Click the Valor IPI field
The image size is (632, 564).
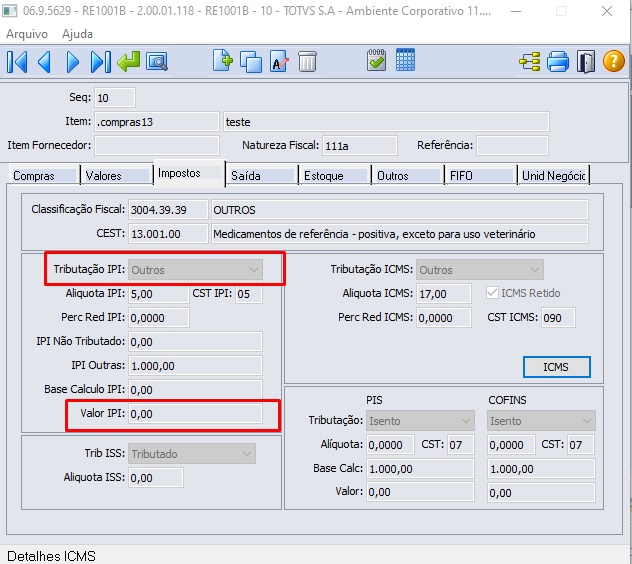tap(195, 413)
